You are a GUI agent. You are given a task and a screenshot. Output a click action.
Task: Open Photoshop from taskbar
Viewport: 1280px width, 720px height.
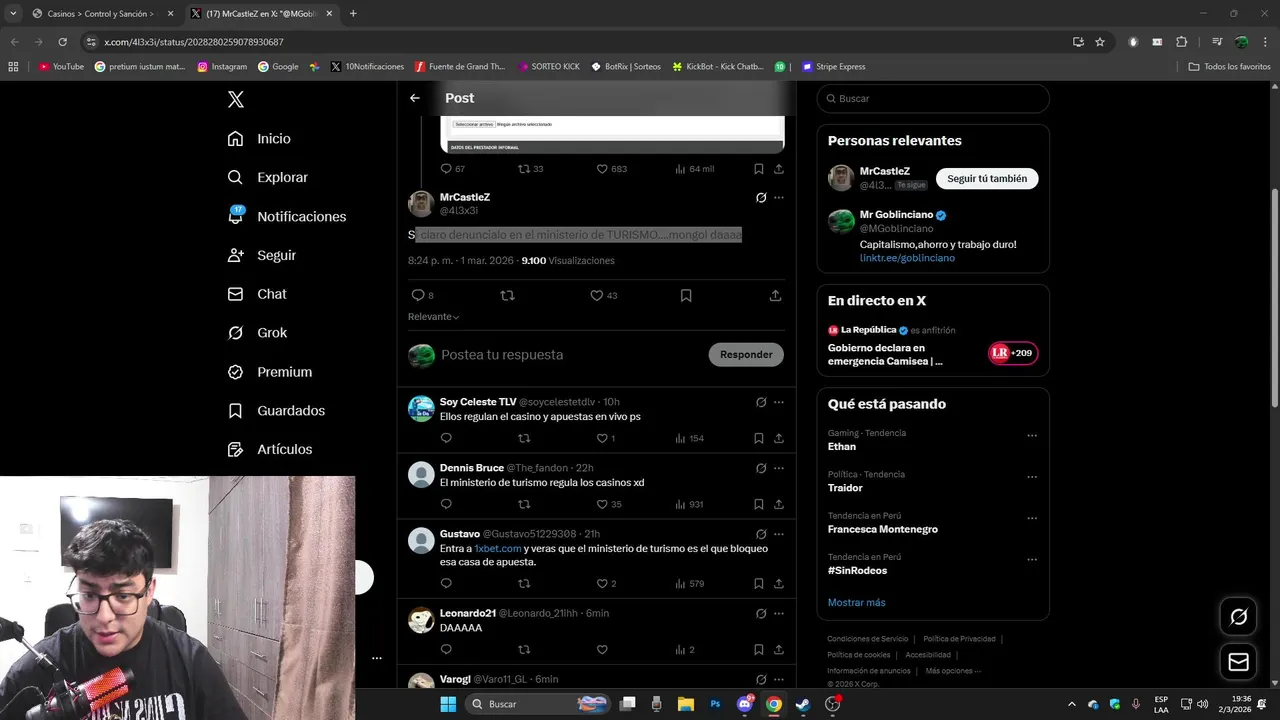[x=715, y=704]
